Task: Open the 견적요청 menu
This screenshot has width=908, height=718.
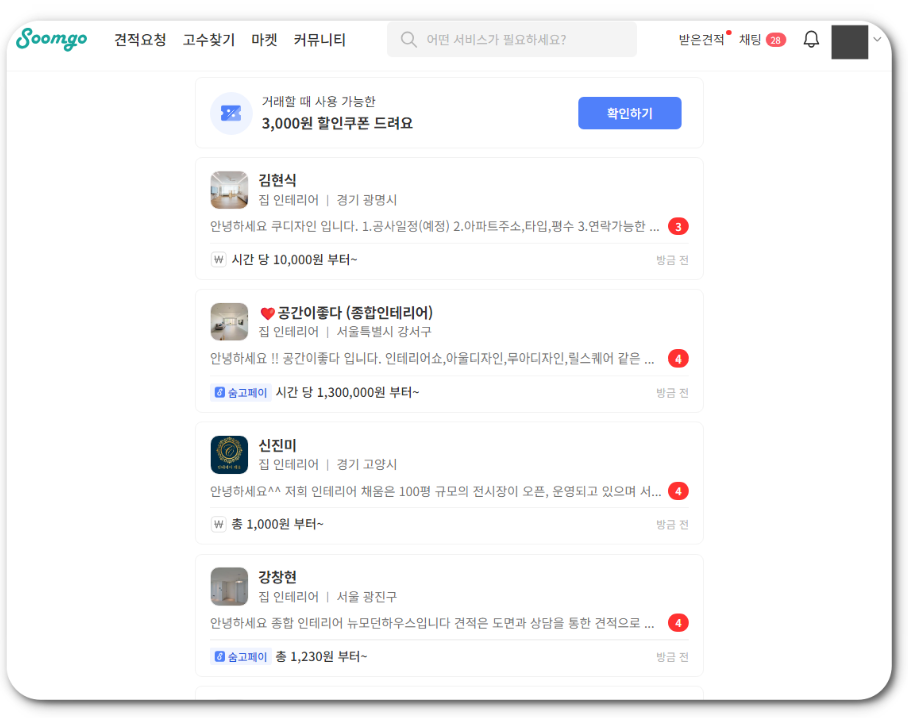Action: click(140, 40)
